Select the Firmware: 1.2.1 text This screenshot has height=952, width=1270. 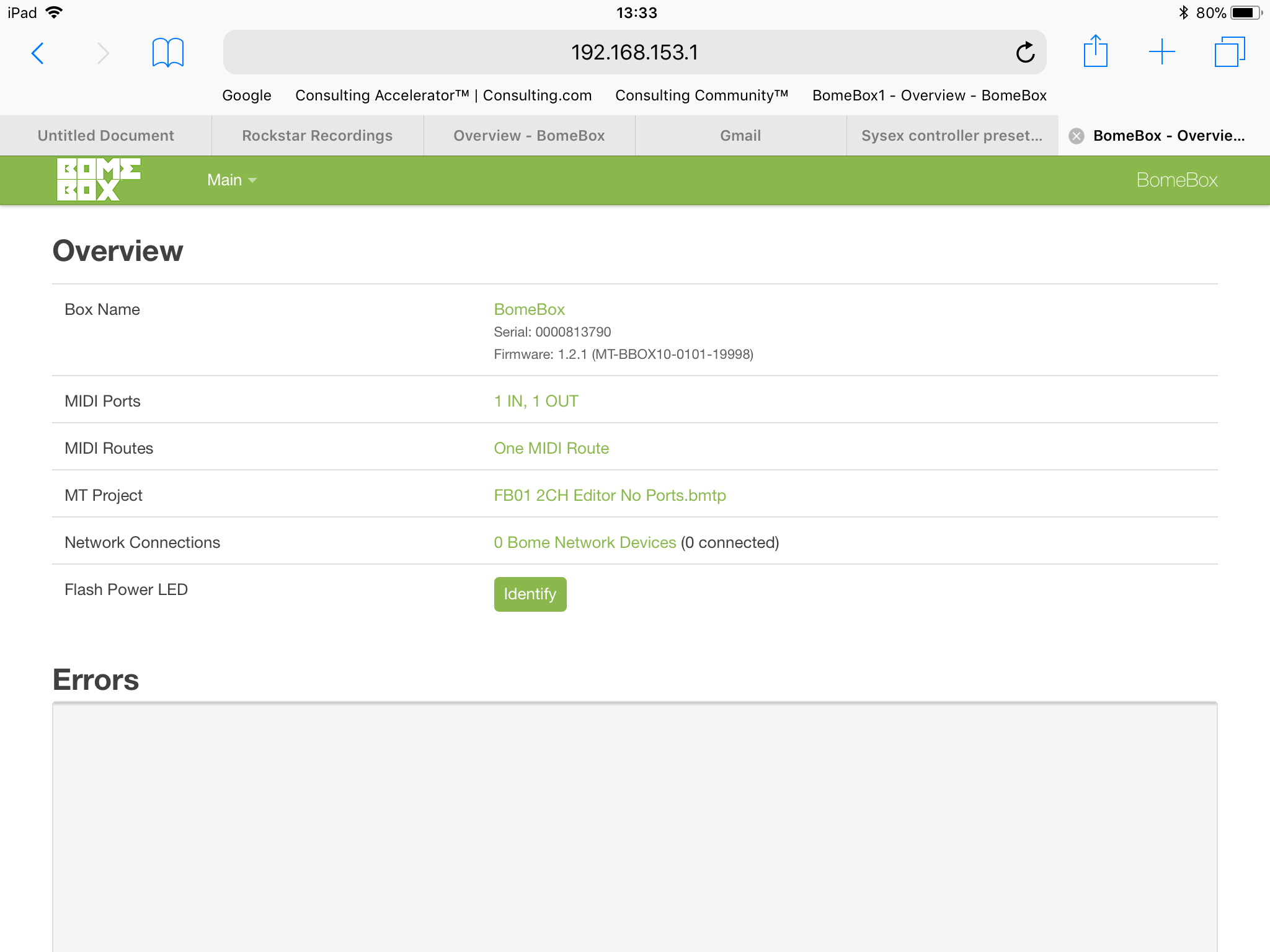pos(623,354)
